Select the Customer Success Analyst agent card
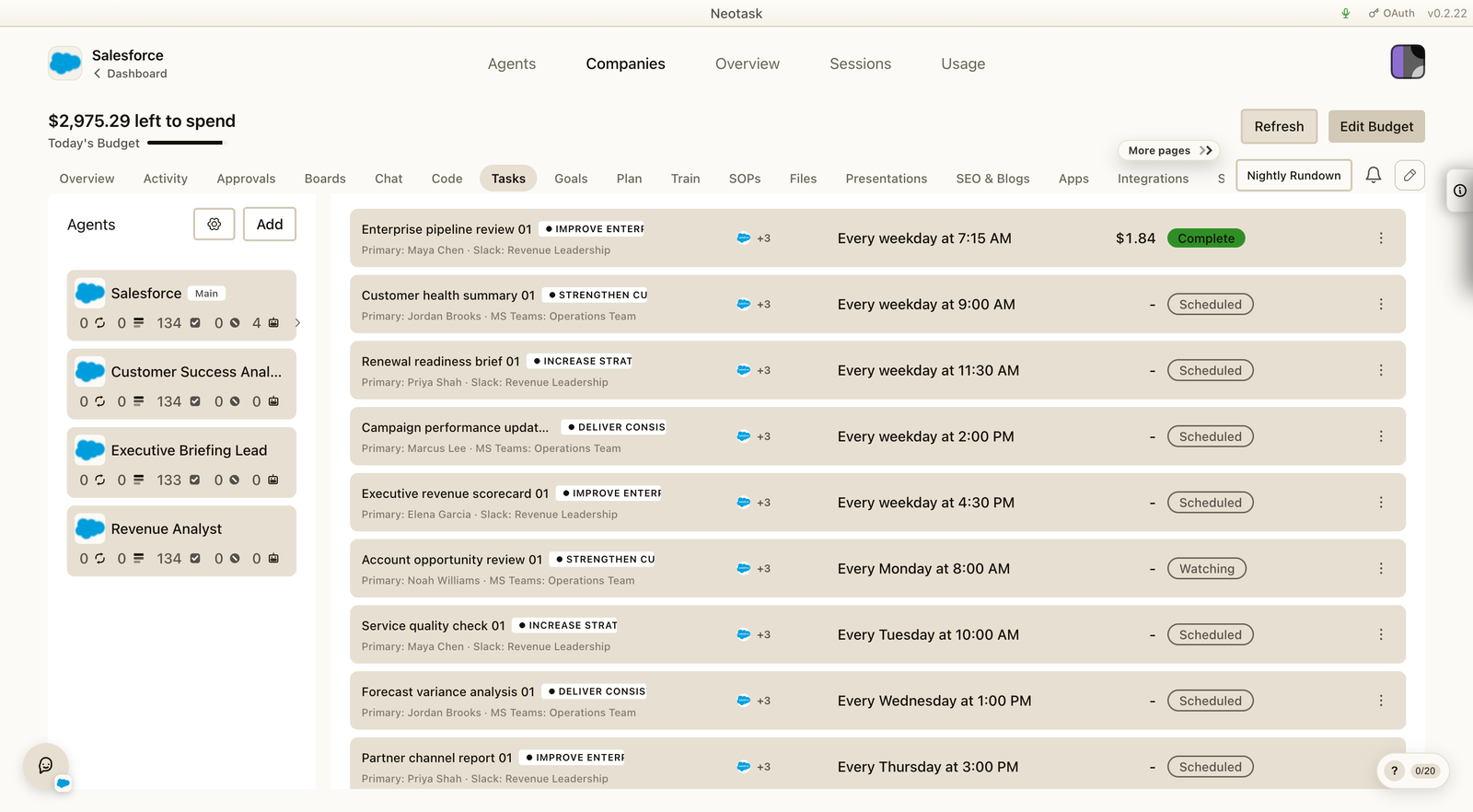Image resolution: width=1473 pixels, height=812 pixels. pyautogui.click(x=181, y=384)
